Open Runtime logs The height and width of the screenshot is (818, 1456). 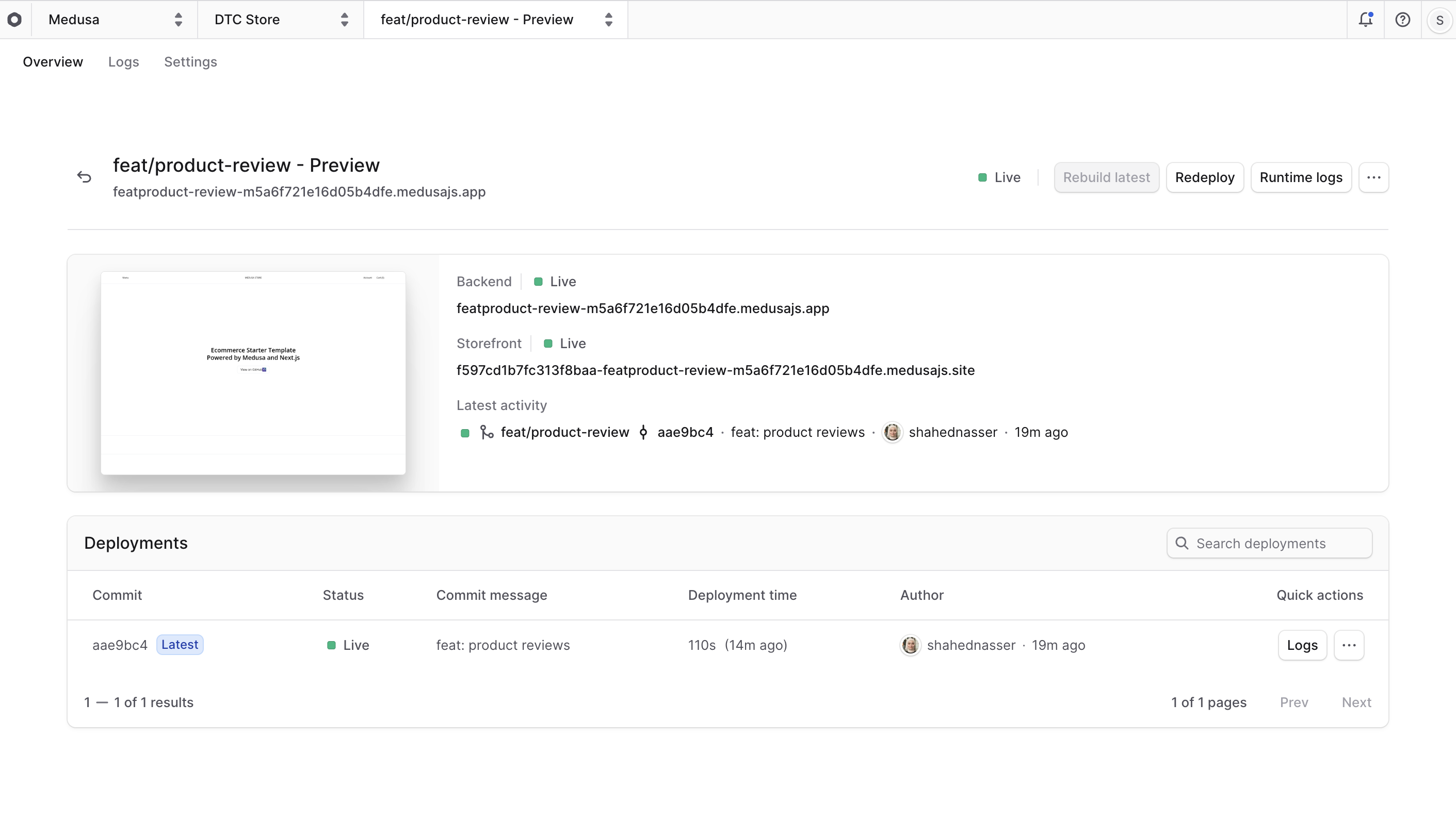(x=1301, y=177)
